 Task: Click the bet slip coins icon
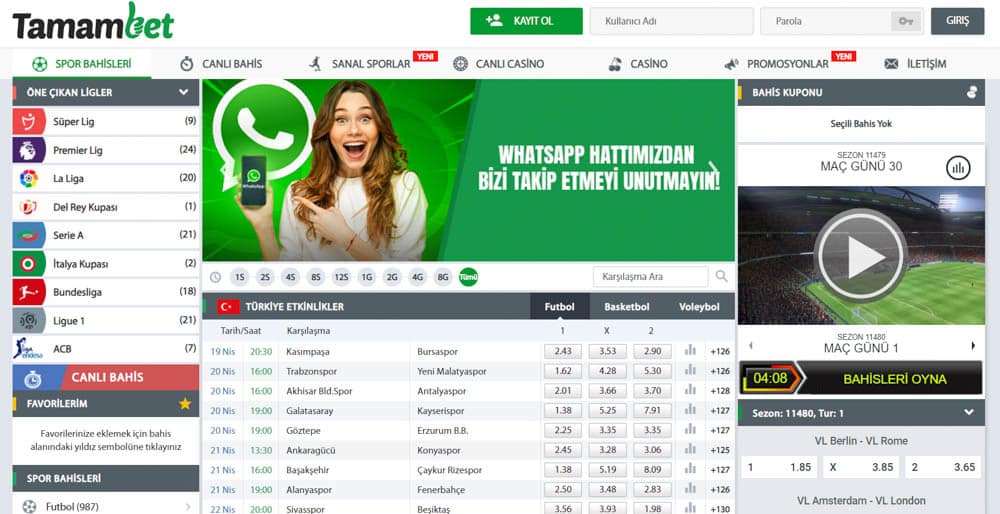click(x=972, y=92)
